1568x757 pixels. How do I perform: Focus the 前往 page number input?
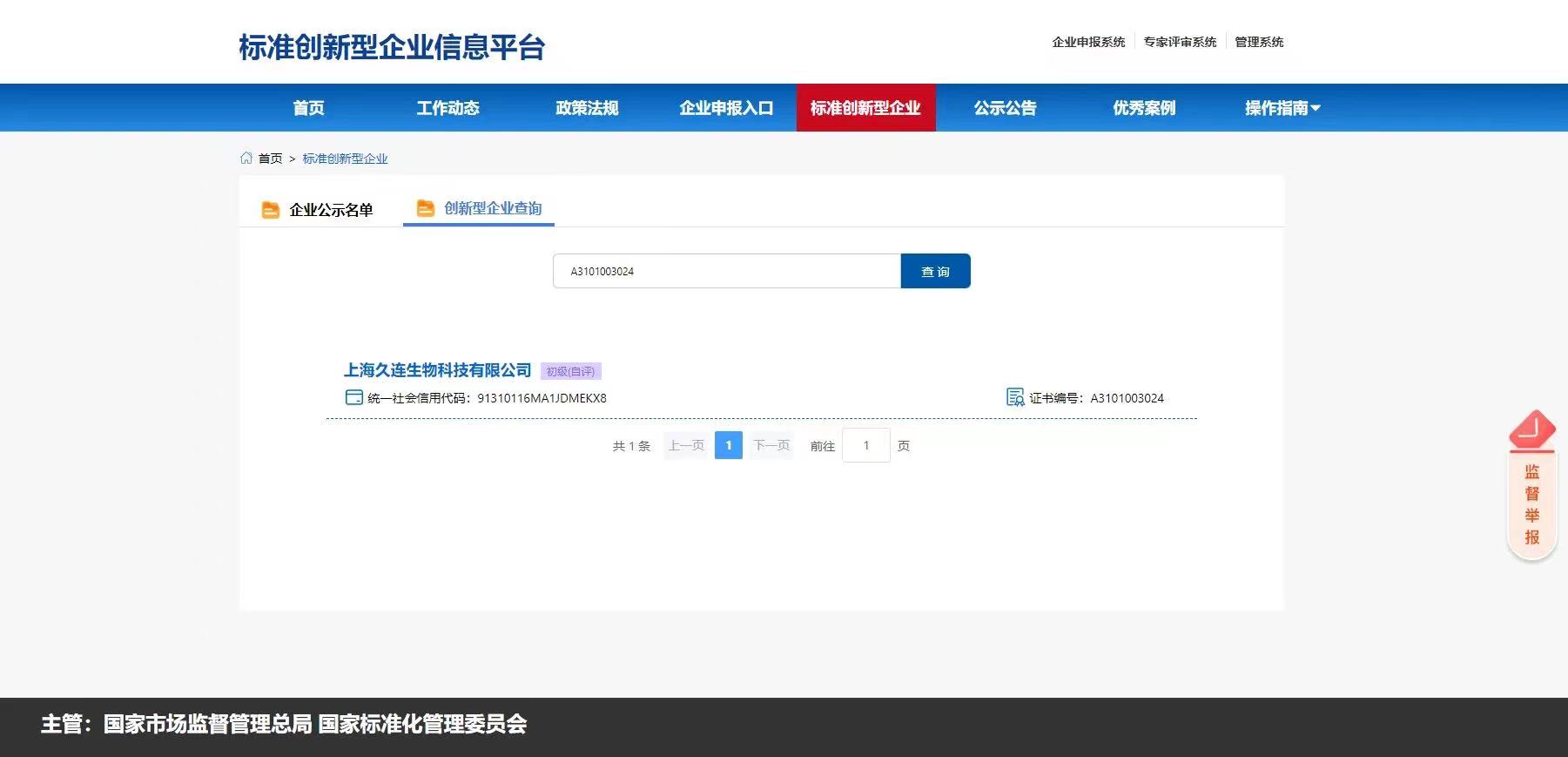[x=866, y=445]
